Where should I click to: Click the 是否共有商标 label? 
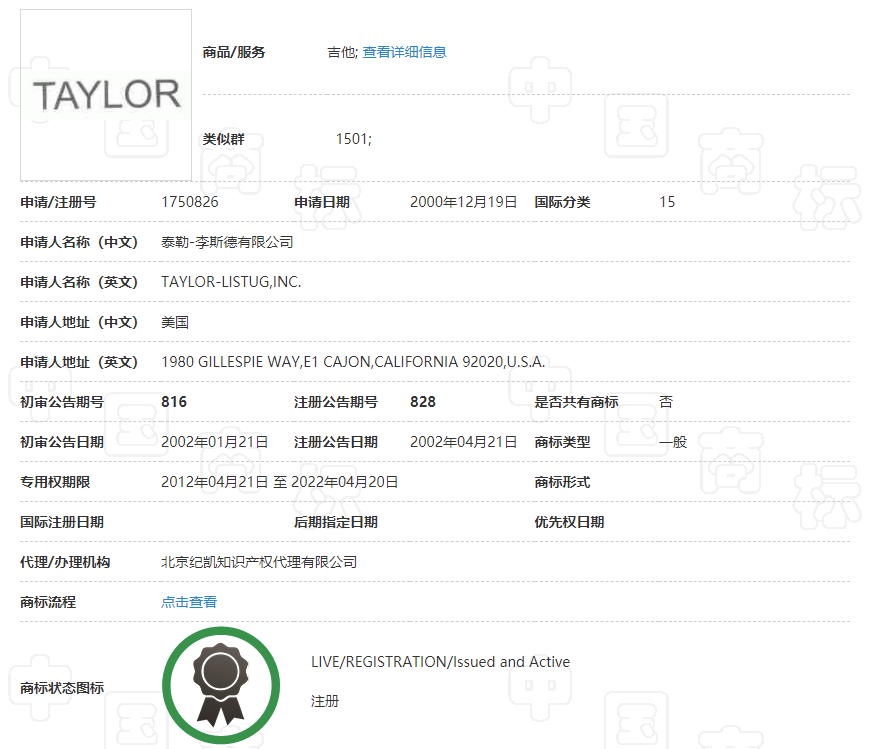(x=576, y=402)
